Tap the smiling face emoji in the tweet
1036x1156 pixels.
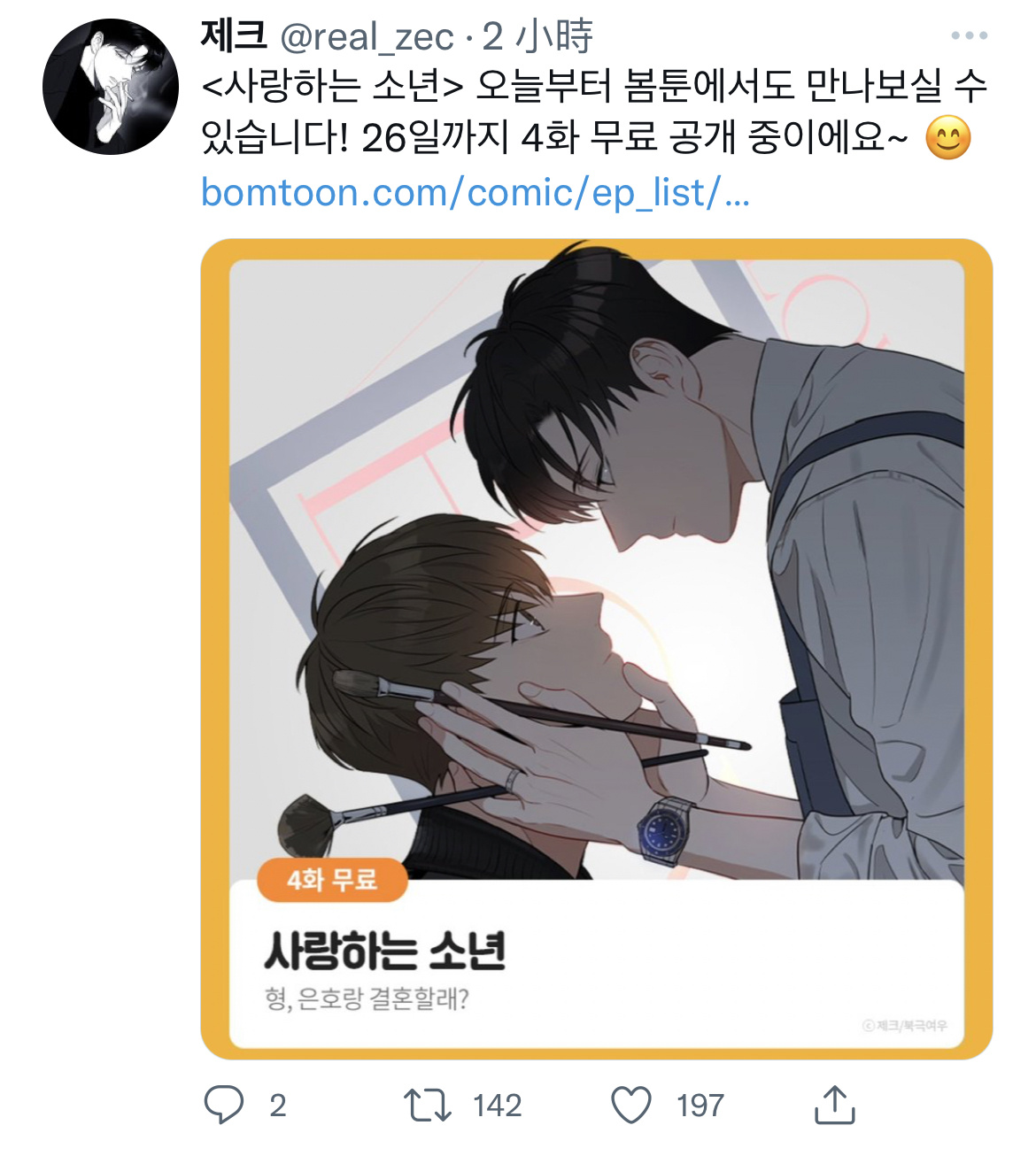(948, 139)
